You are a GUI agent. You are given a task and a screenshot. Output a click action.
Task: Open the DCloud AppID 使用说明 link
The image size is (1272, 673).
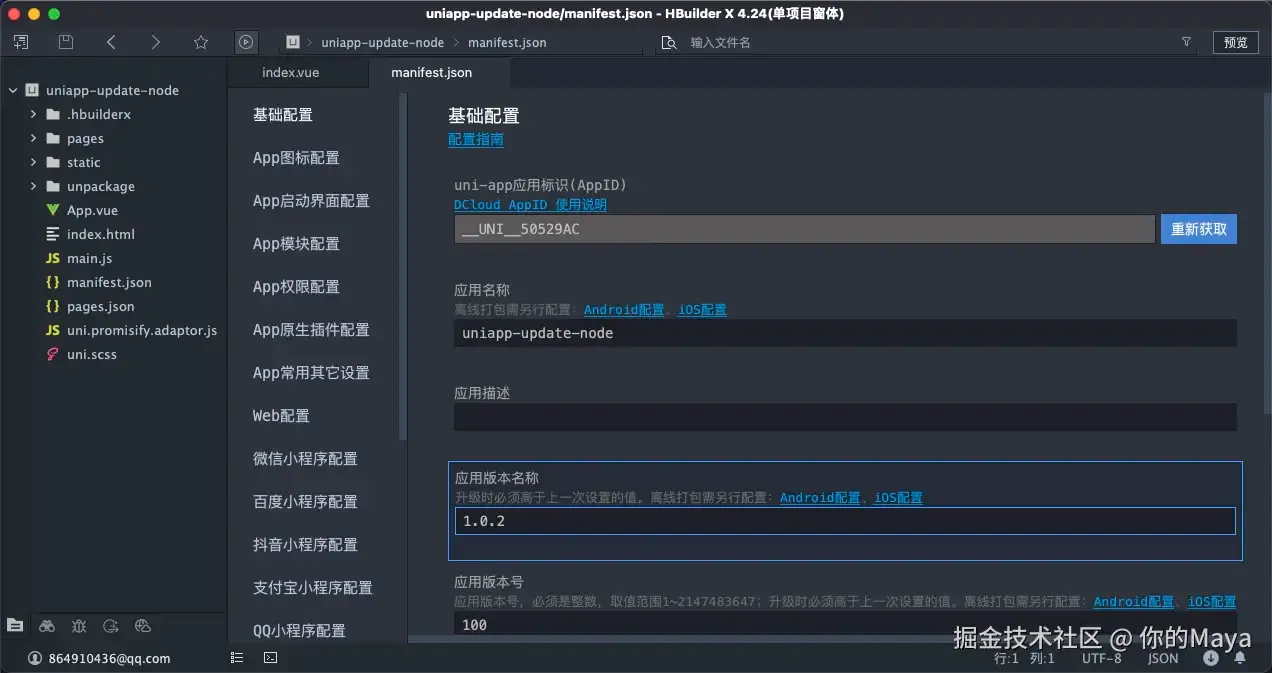click(x=530, y=205)
